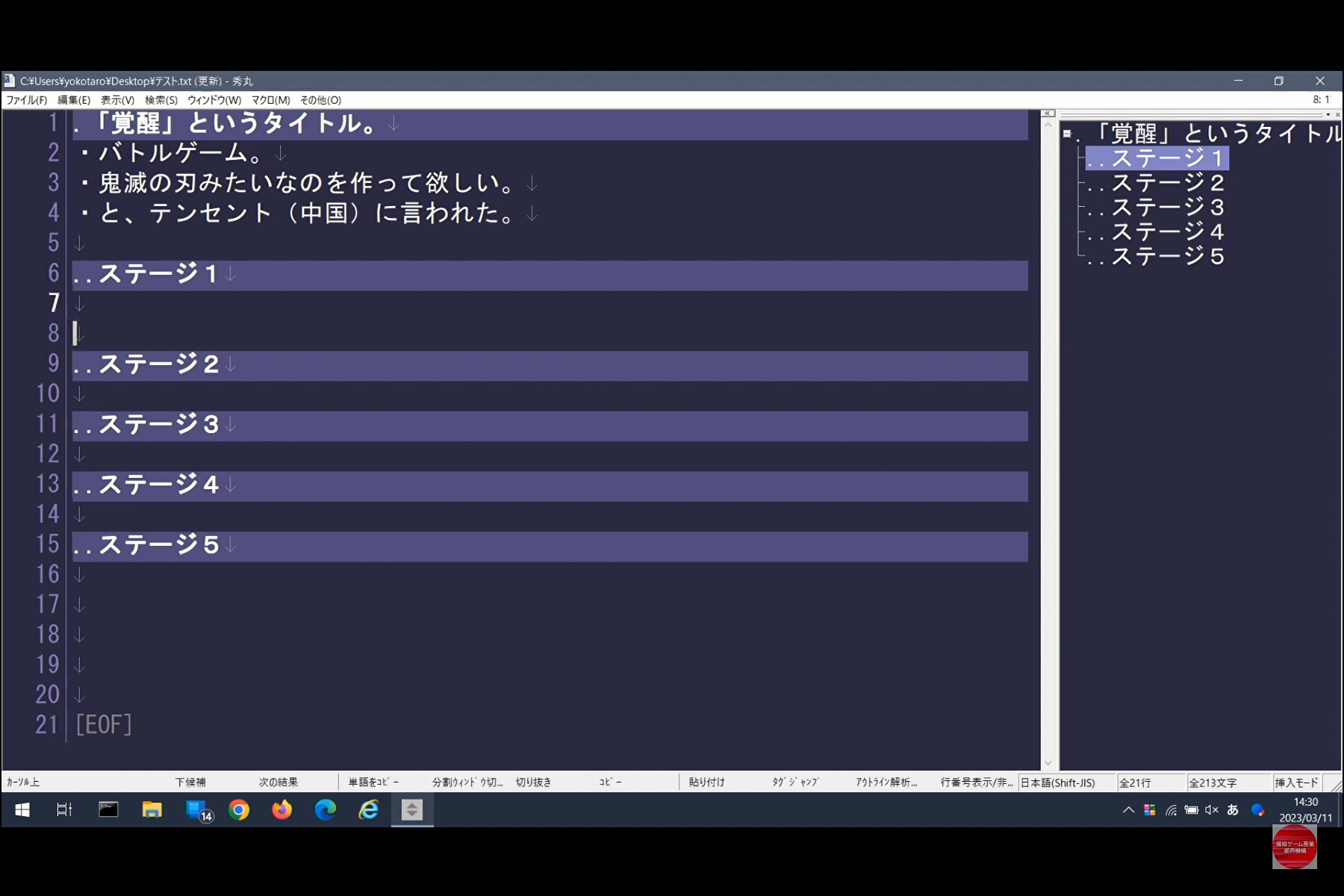Click the 切り抜き function key button
Screen dimensions: 1344x896
(533, 782)
